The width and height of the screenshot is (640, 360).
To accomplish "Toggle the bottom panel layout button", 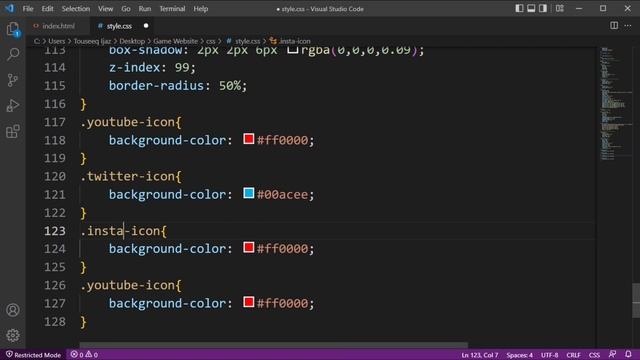I will (531, 8).
